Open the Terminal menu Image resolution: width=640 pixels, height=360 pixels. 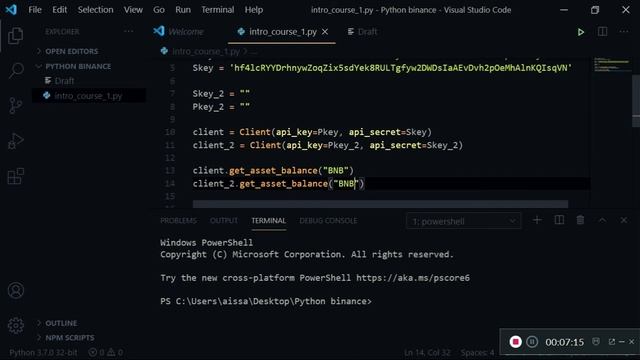click(x=218, y=10)
